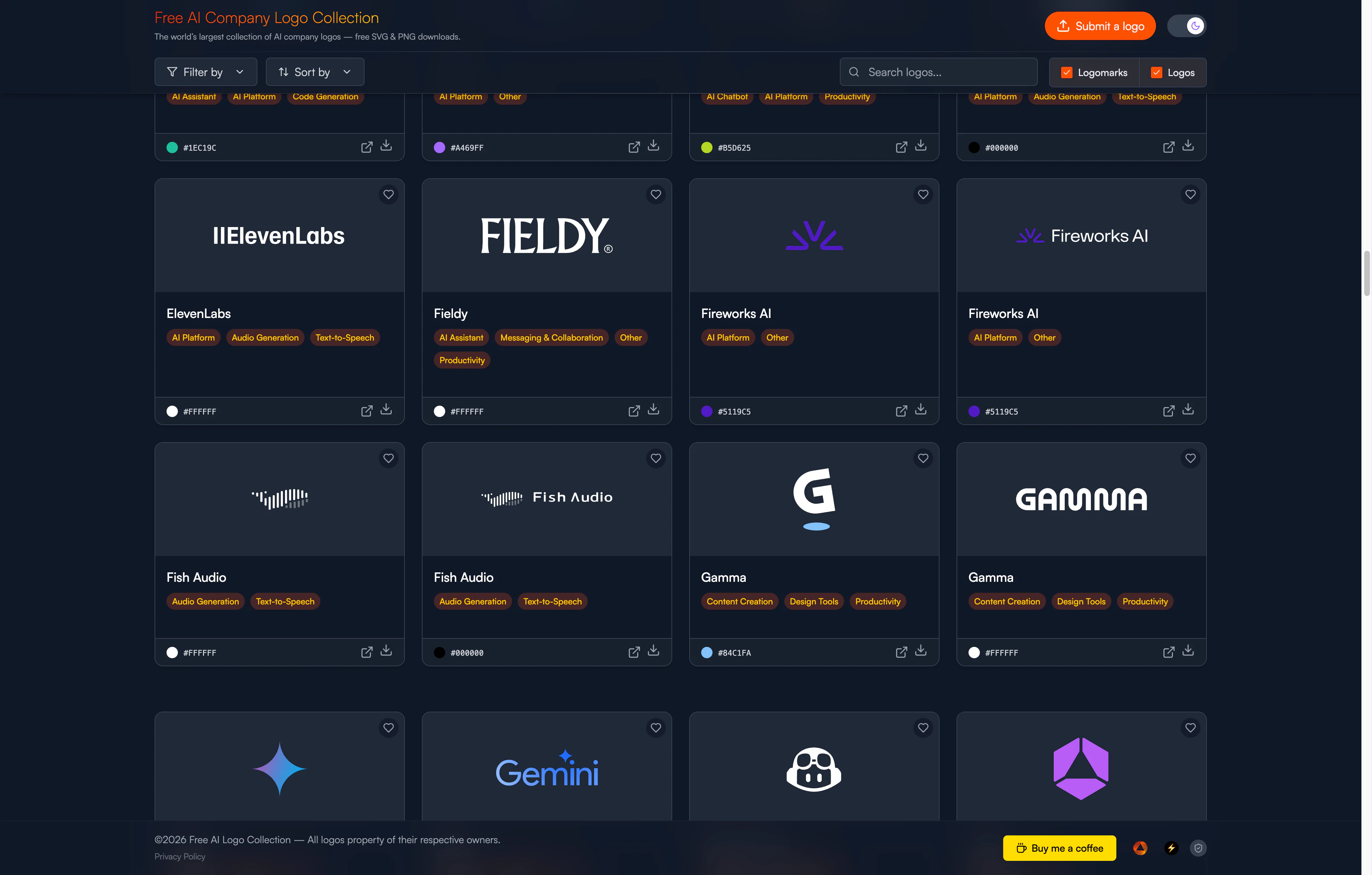This screenshot has width=1372, height=875.
Task: Select the Audio Generation tag on Fish Audio
Action: tap(205, 601)
